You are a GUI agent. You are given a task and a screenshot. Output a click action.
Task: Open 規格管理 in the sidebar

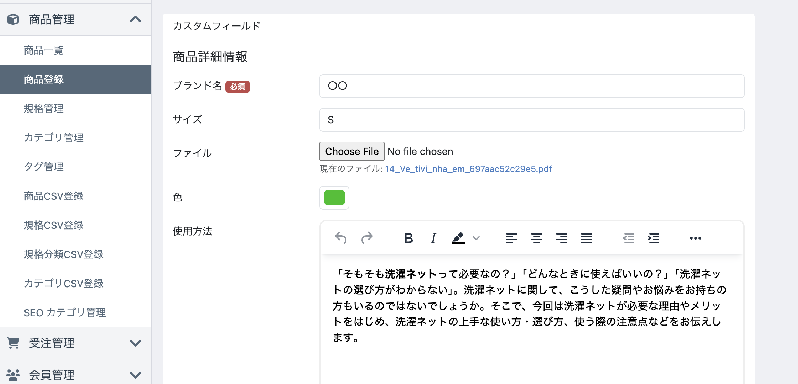click(x=75, y=108)
